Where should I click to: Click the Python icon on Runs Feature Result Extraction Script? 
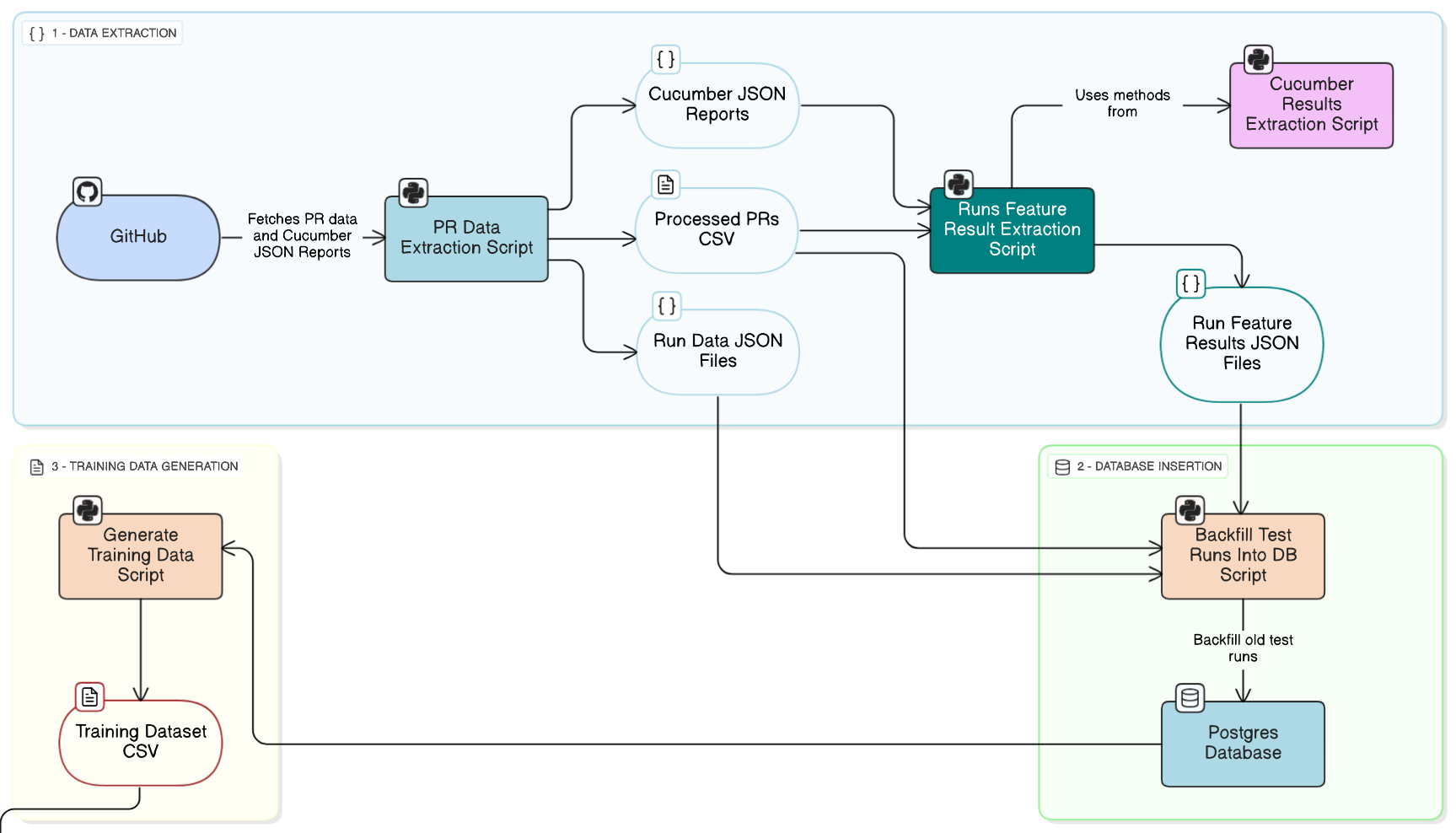pos(960,184)
